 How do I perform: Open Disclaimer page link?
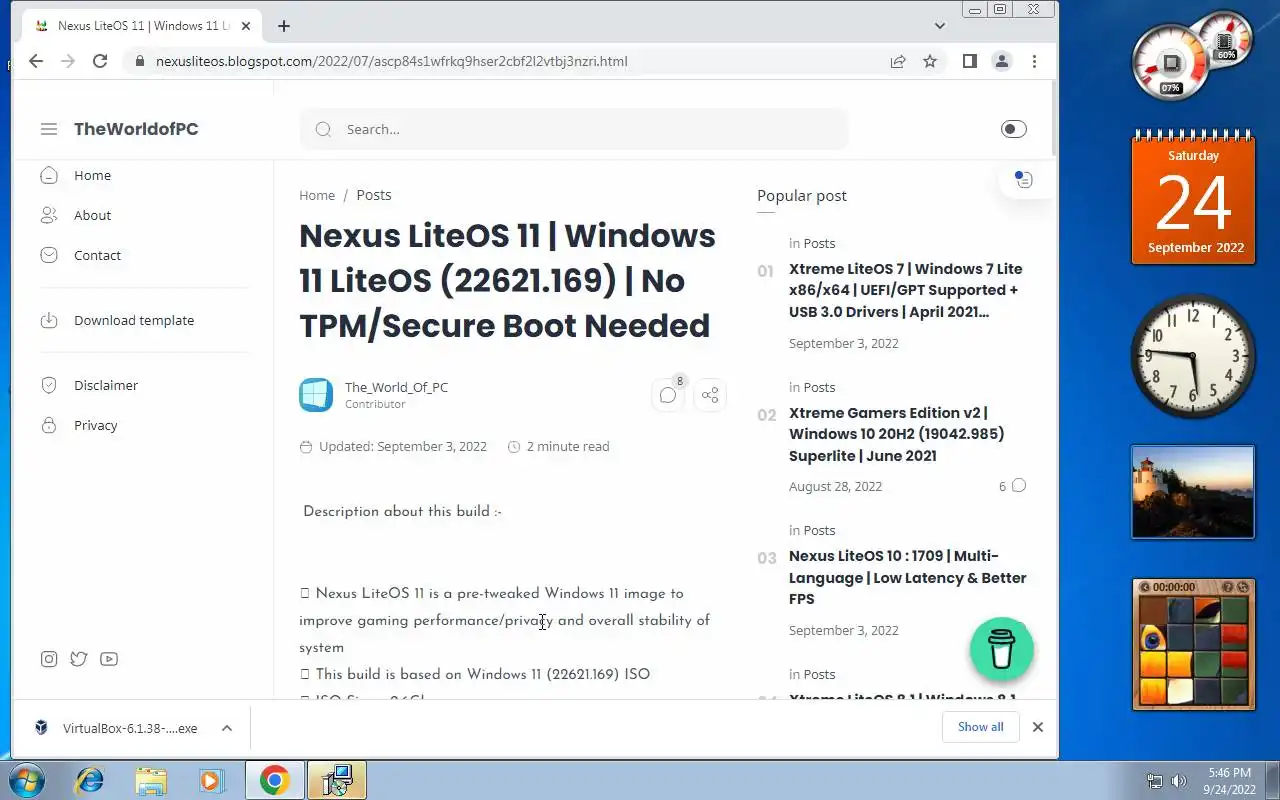[106, 385]
